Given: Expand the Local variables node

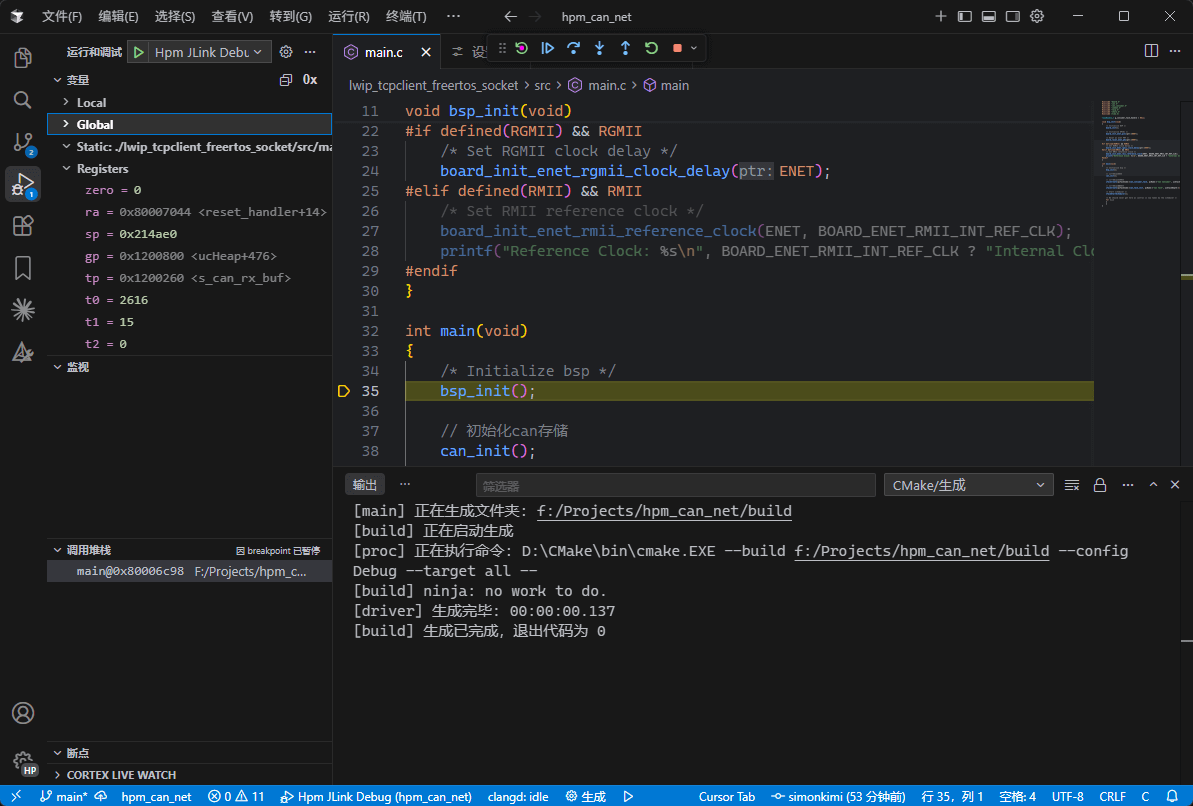Looking at the screenshot, I should tap(91, 103).
